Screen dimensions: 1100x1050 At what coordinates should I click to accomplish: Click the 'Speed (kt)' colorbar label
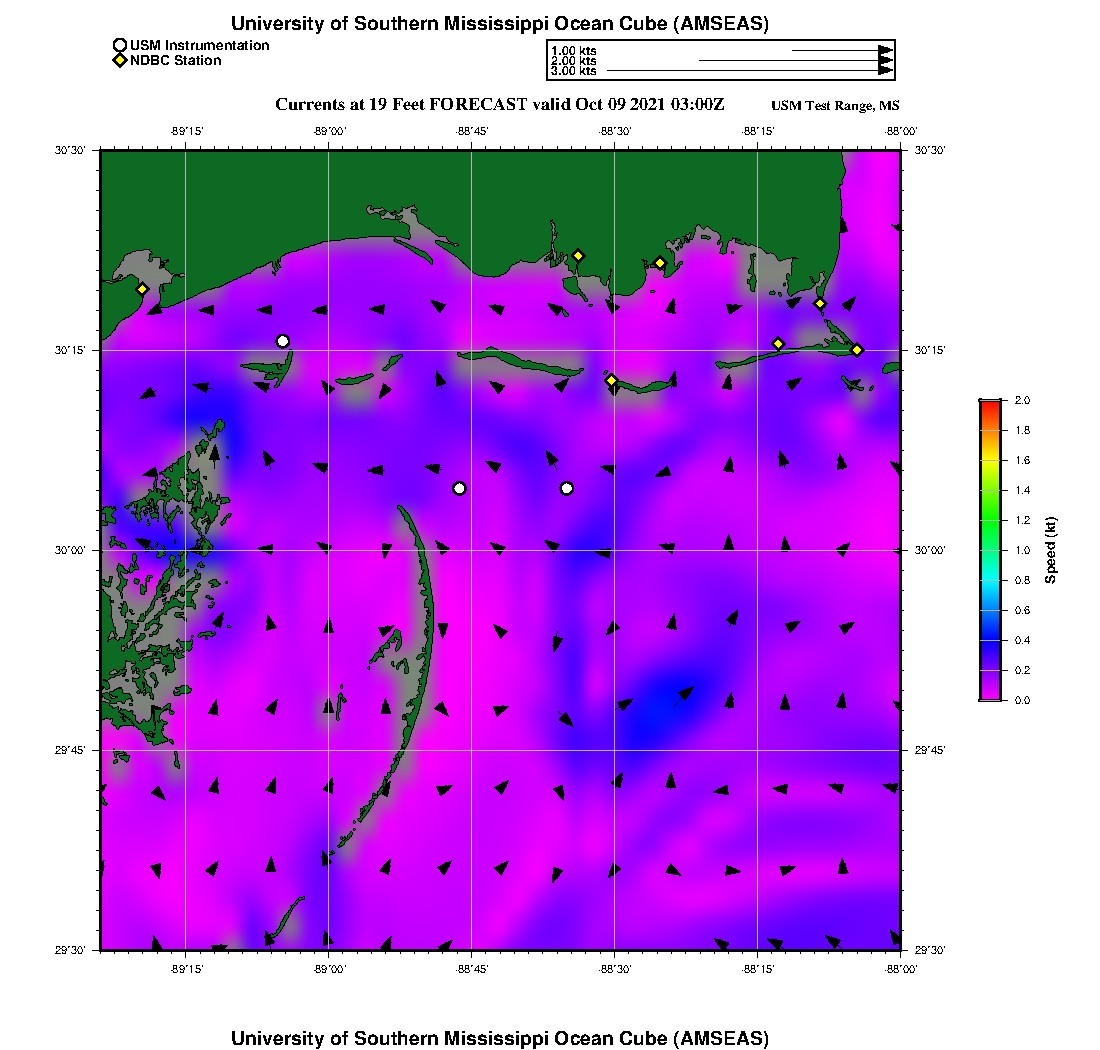[x=1051, y=550]
